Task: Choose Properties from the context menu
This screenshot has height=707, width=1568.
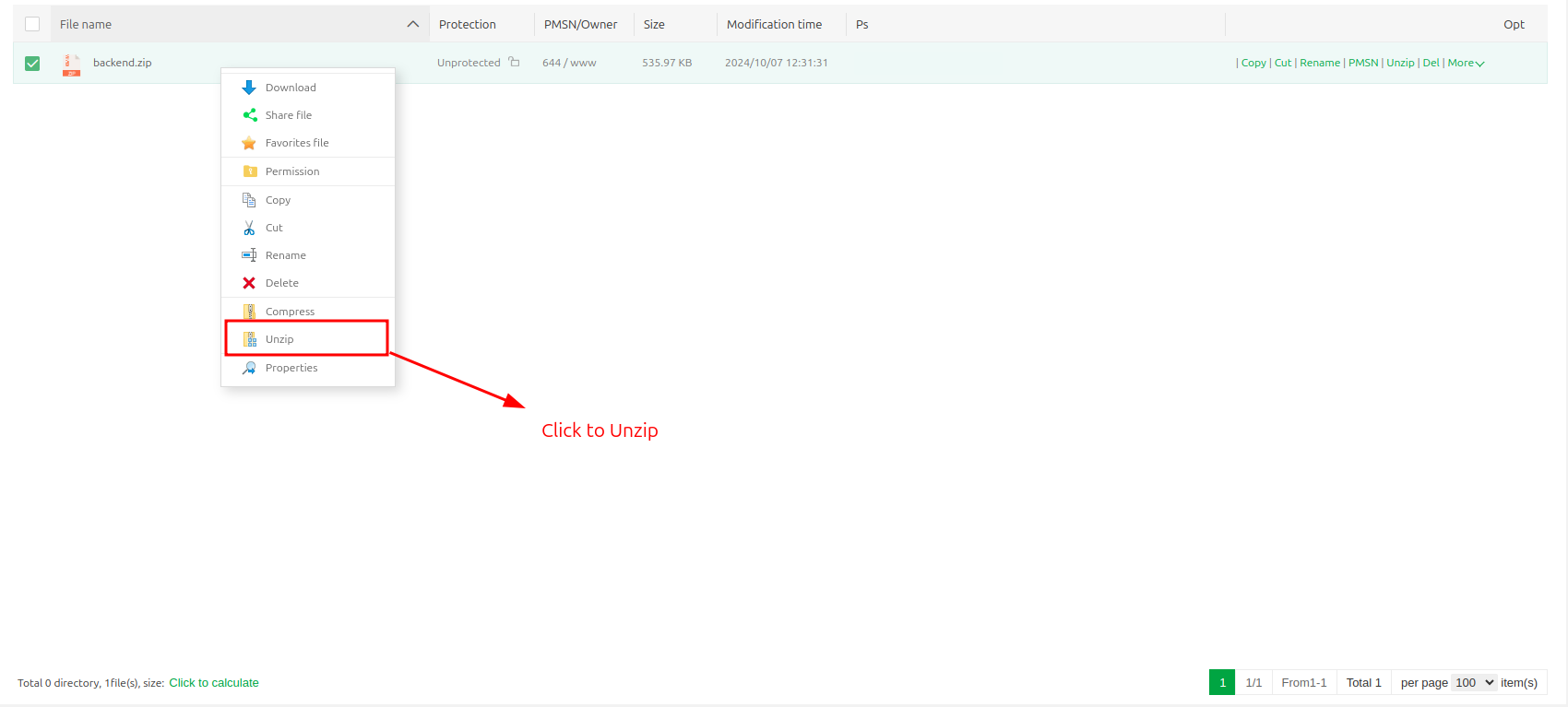Action: coord(308,368)
